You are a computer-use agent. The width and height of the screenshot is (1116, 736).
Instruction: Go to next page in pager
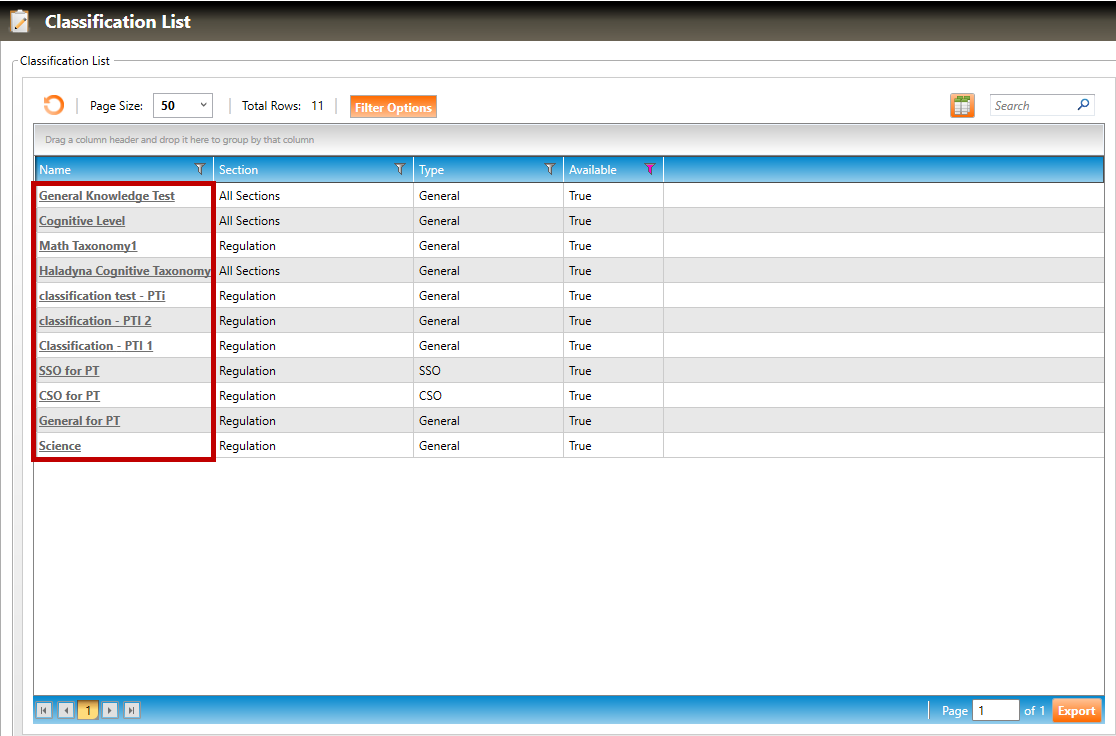tap(110, 710)
